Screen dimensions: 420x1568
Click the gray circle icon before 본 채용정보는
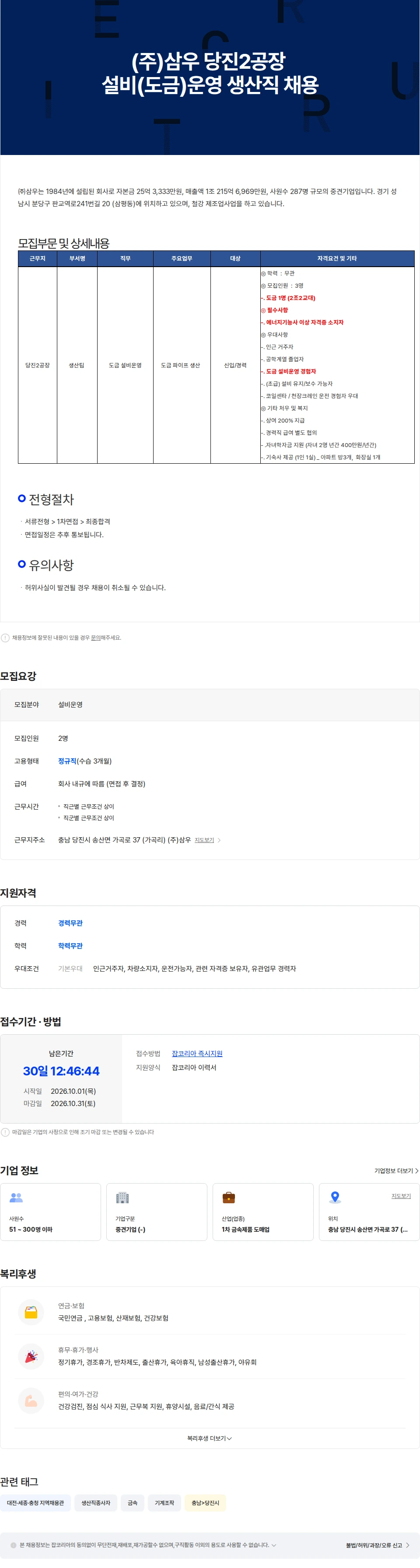[14, 1545]
